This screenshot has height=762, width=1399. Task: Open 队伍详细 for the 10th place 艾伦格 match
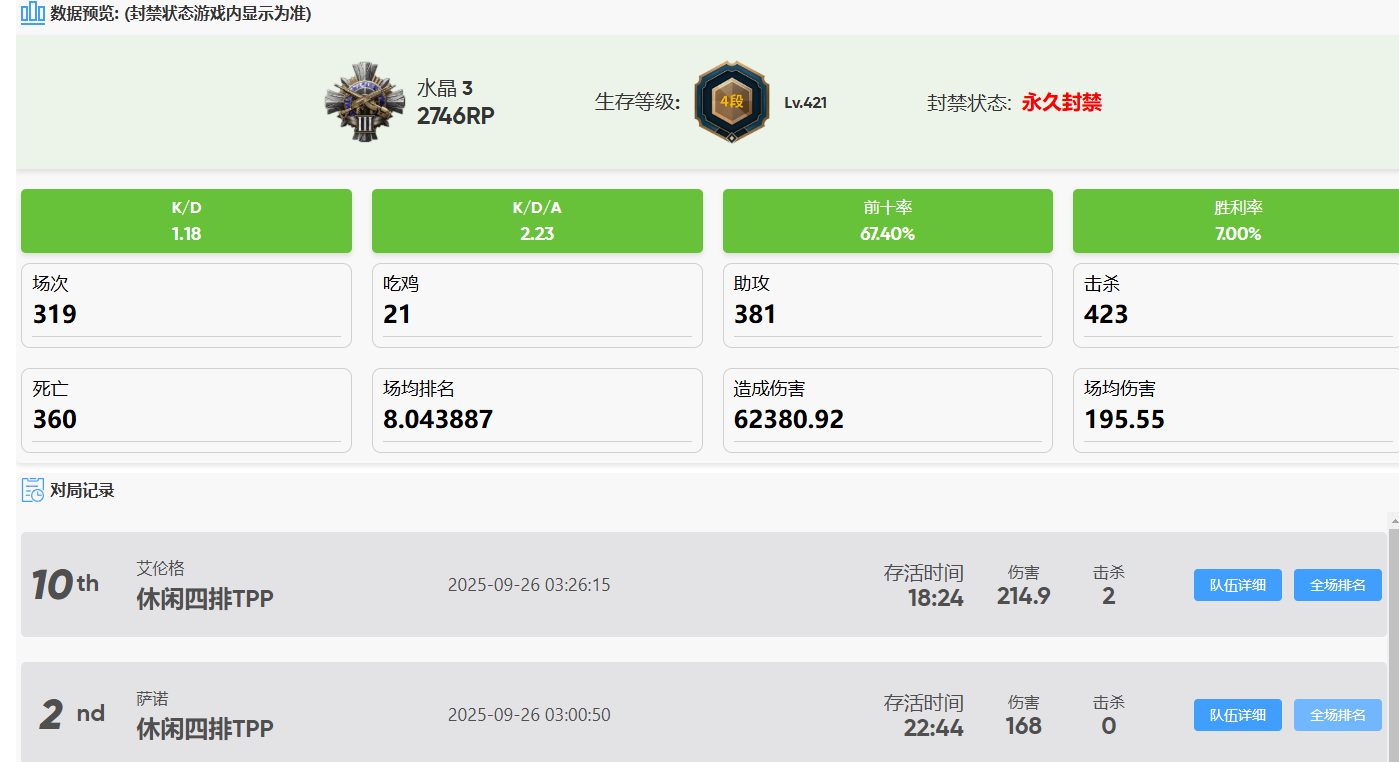(1237, 585)
